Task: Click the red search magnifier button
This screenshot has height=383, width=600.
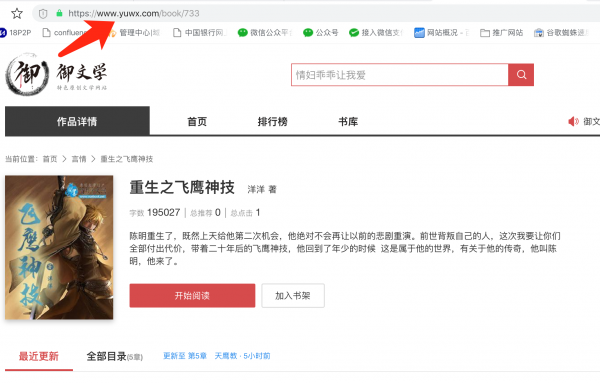Action: 521,75
